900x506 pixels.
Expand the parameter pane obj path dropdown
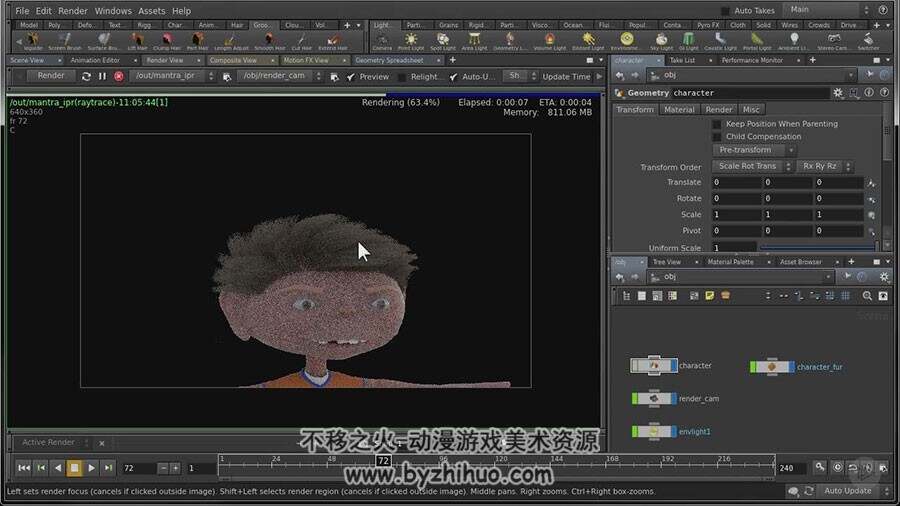tap(851, 76)
